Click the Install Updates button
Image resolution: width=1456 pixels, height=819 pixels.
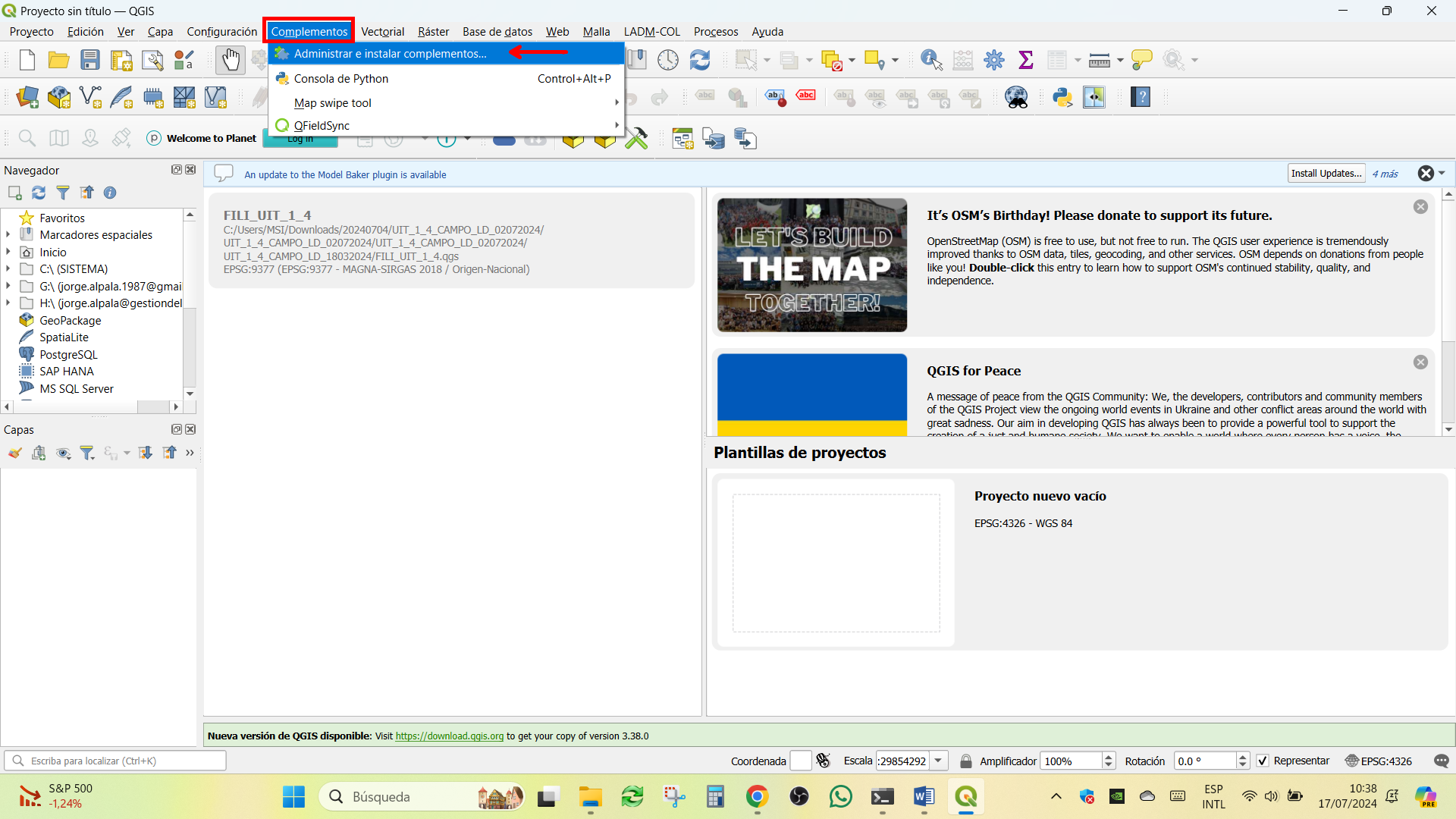[x=1326, y=174]
